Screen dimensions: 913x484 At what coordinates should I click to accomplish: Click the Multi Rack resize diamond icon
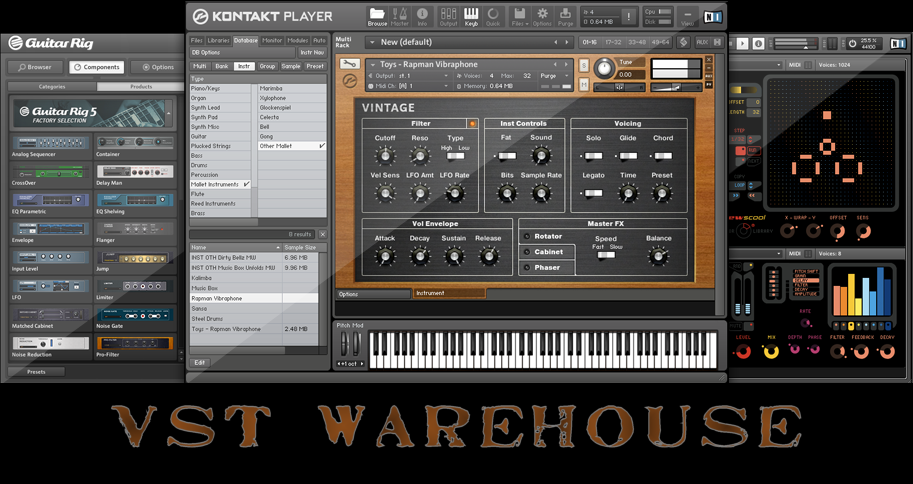(x=684, y=42)
